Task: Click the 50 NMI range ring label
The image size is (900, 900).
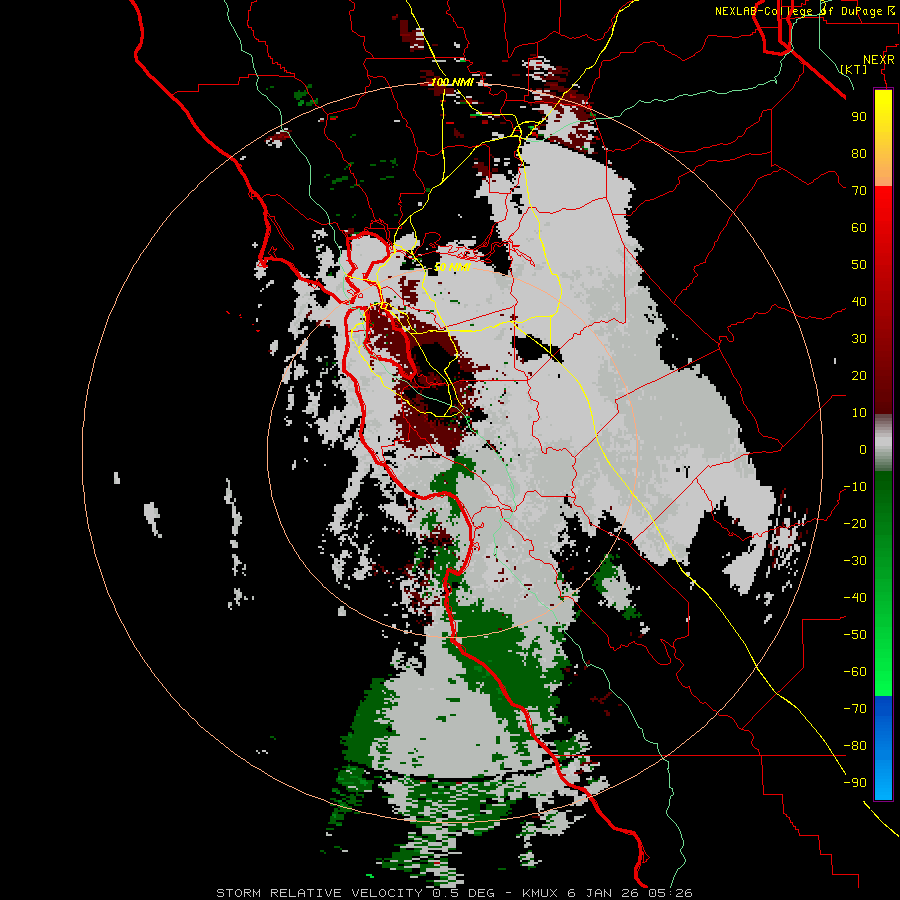Action: [x=452, y=267]
